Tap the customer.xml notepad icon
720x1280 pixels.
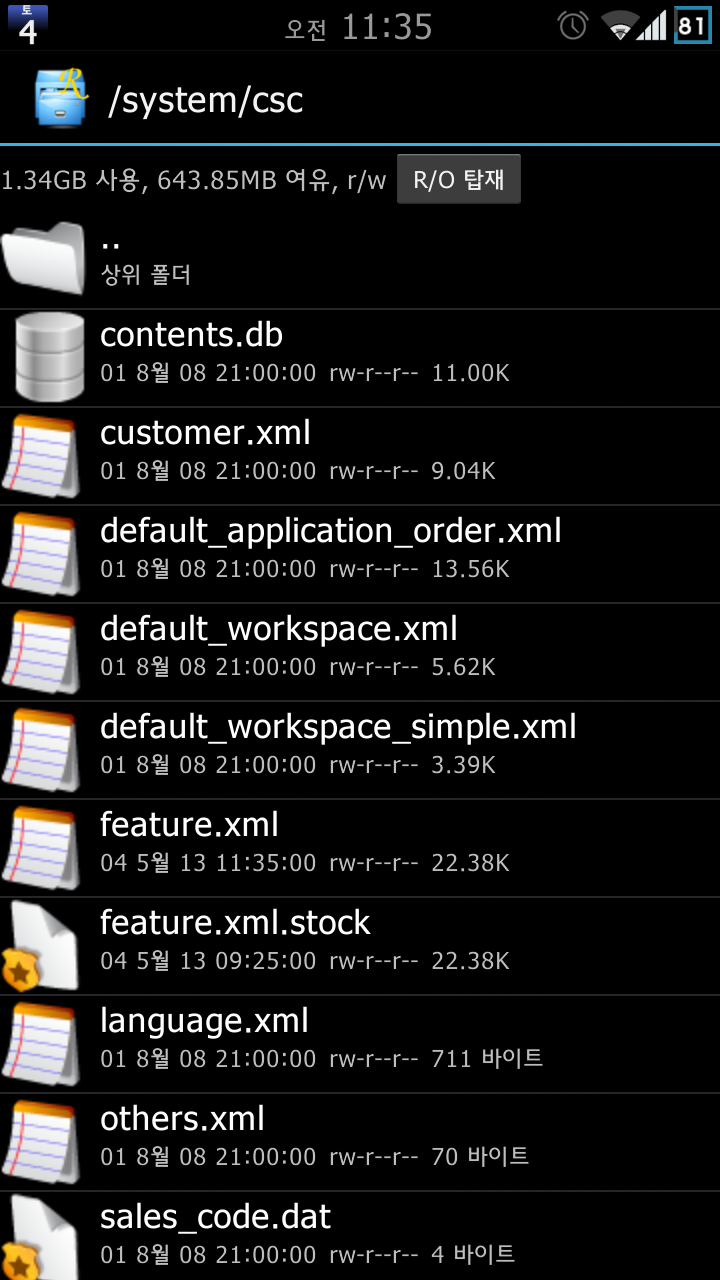click(42, 456)
